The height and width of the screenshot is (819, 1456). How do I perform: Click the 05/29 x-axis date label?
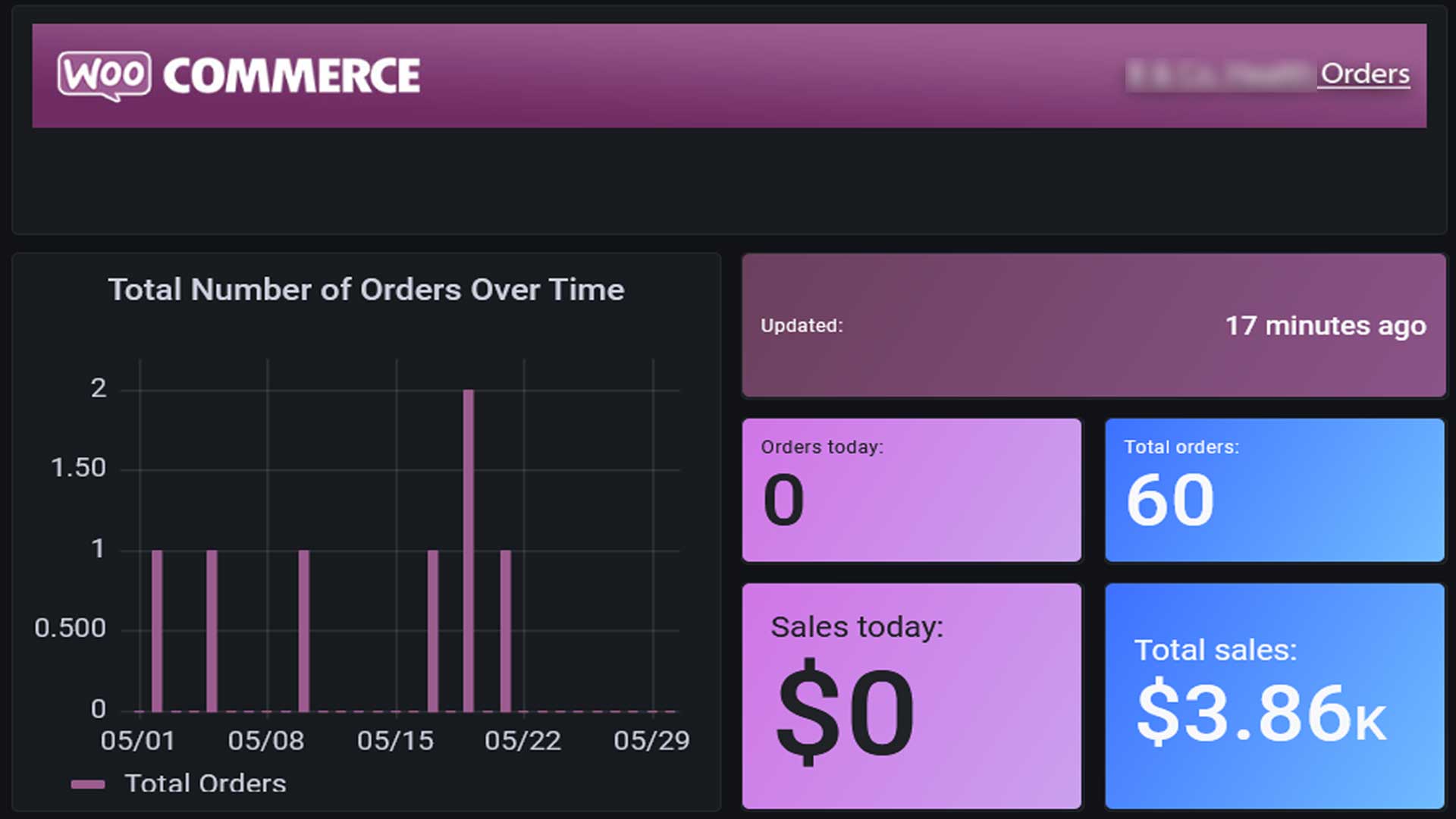[651, 741]
